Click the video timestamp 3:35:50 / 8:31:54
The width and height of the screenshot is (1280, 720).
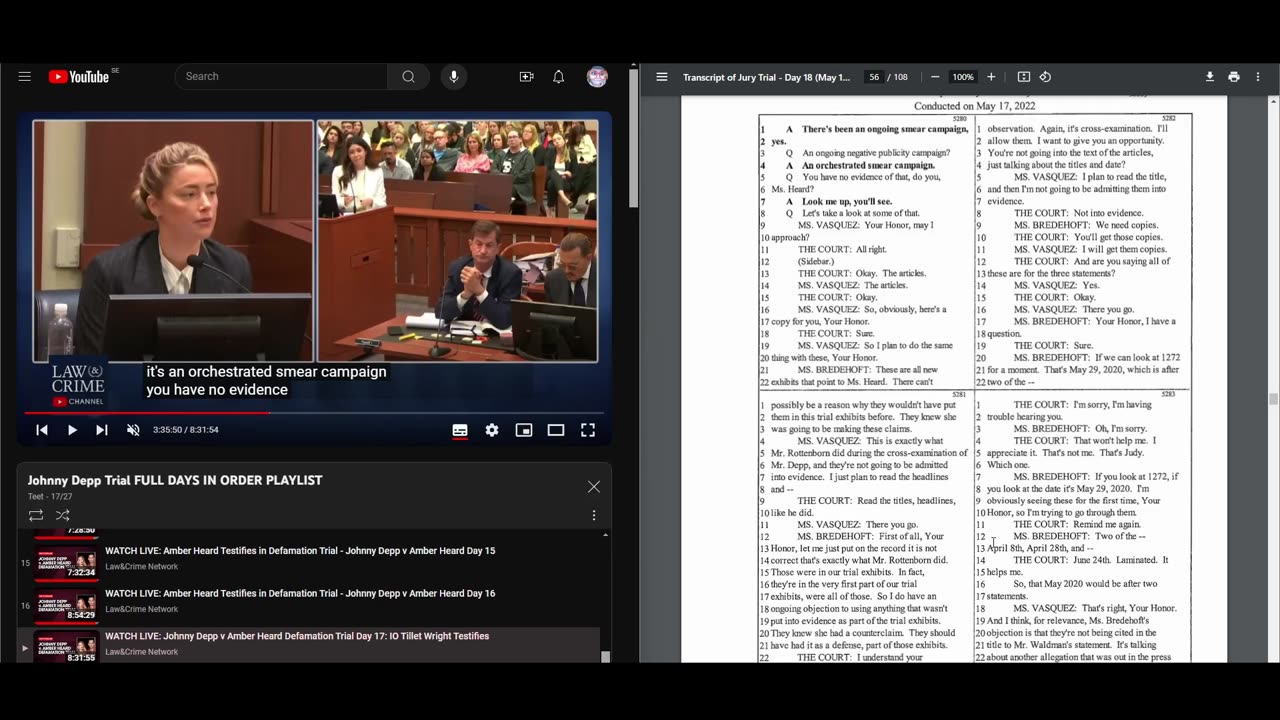click(186, 430)
